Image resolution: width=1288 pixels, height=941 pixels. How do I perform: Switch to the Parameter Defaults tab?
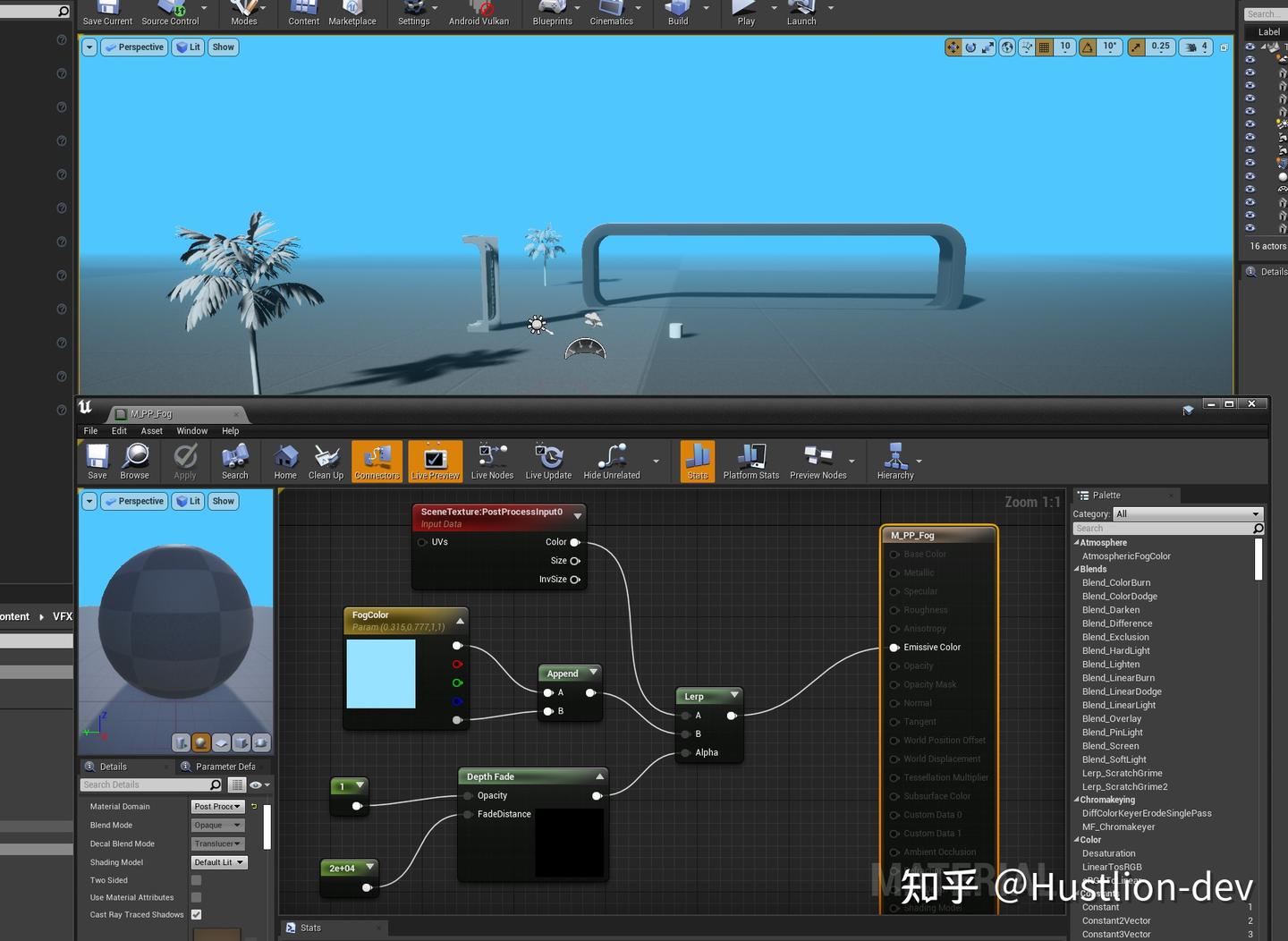224,766
